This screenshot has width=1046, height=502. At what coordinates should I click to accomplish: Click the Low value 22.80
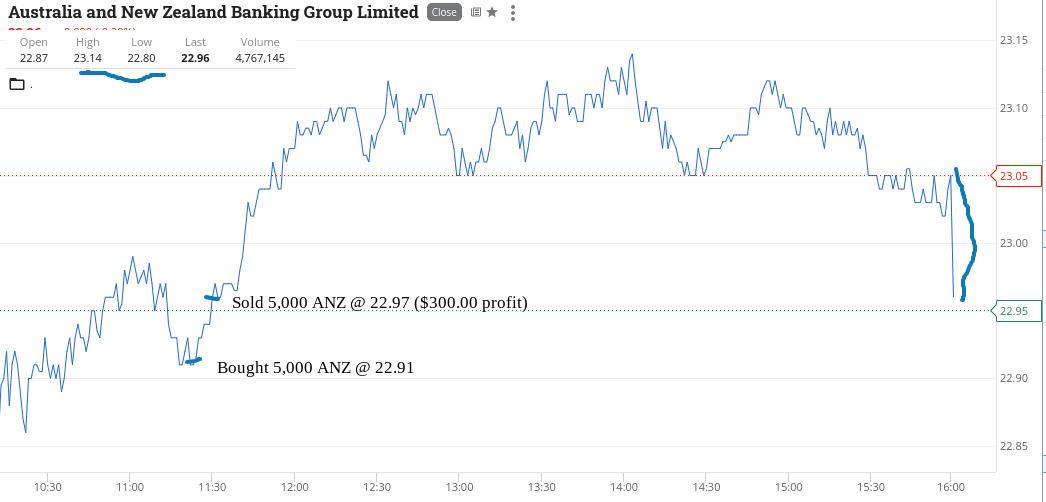coord(141,58)
